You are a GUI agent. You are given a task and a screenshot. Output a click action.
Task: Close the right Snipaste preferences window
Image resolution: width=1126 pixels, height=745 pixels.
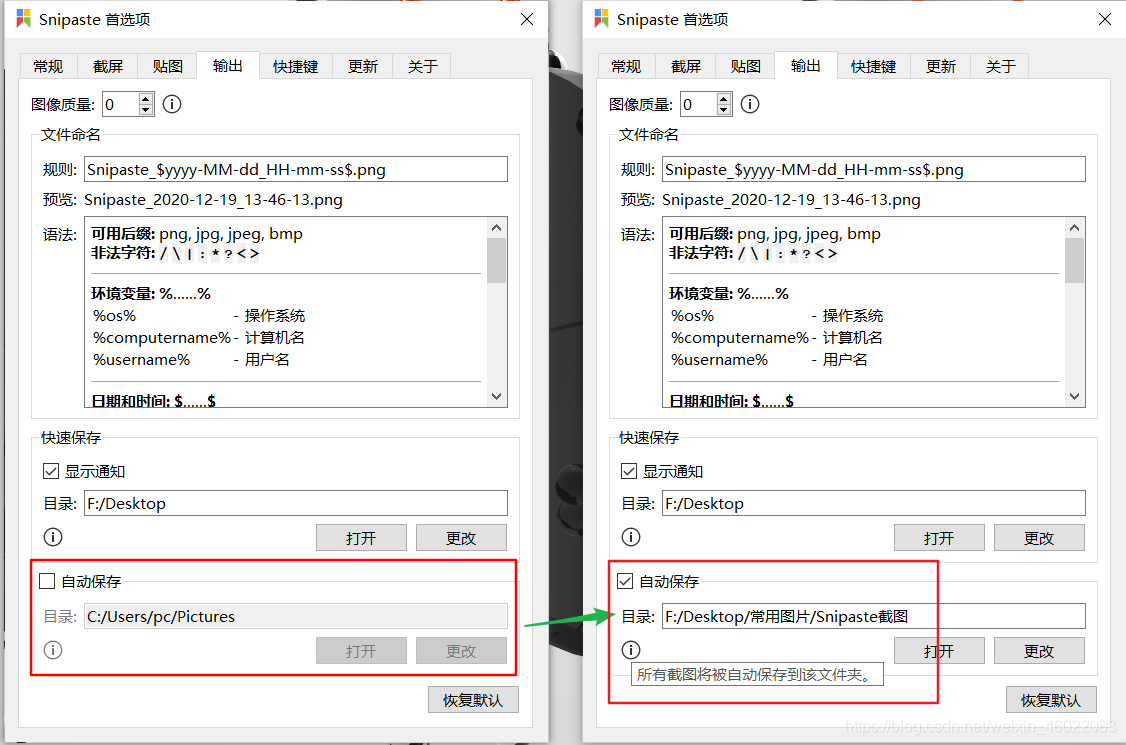coord(1105,19)
